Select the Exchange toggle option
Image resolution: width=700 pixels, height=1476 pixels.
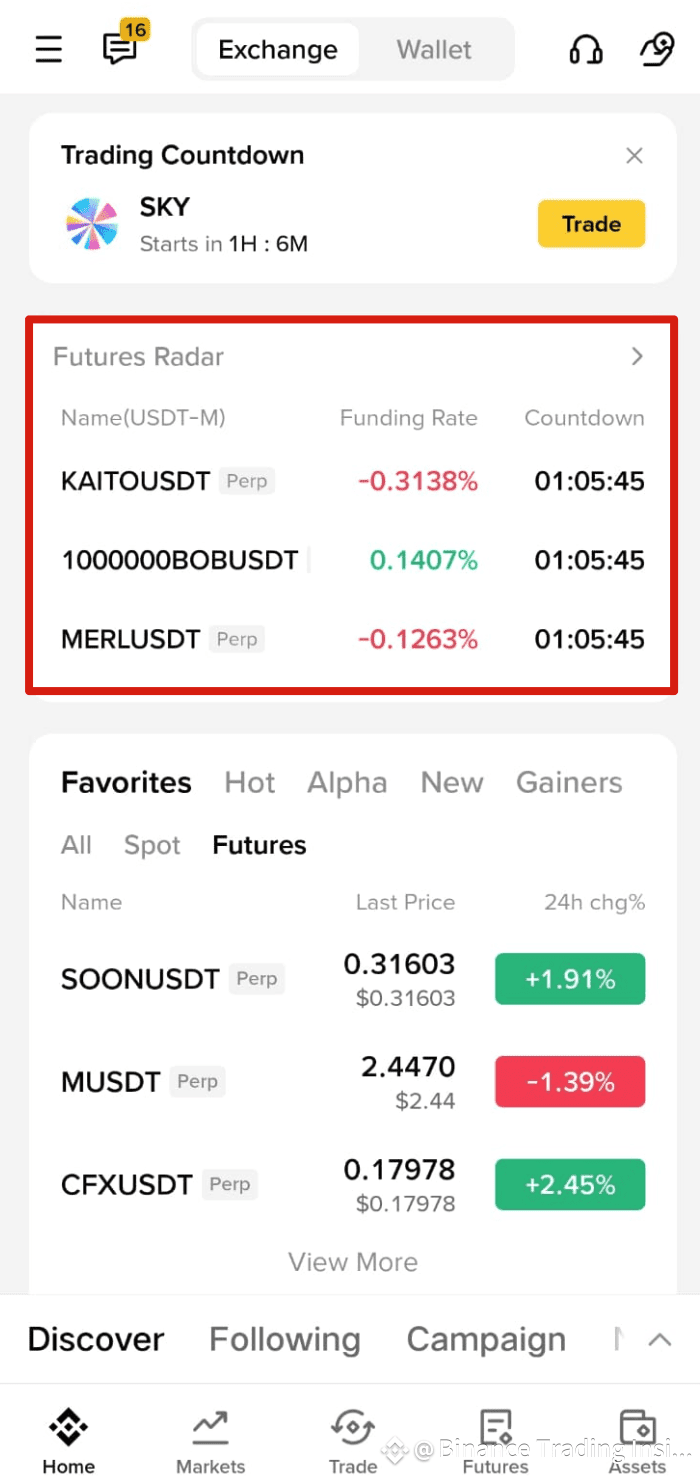277,50
